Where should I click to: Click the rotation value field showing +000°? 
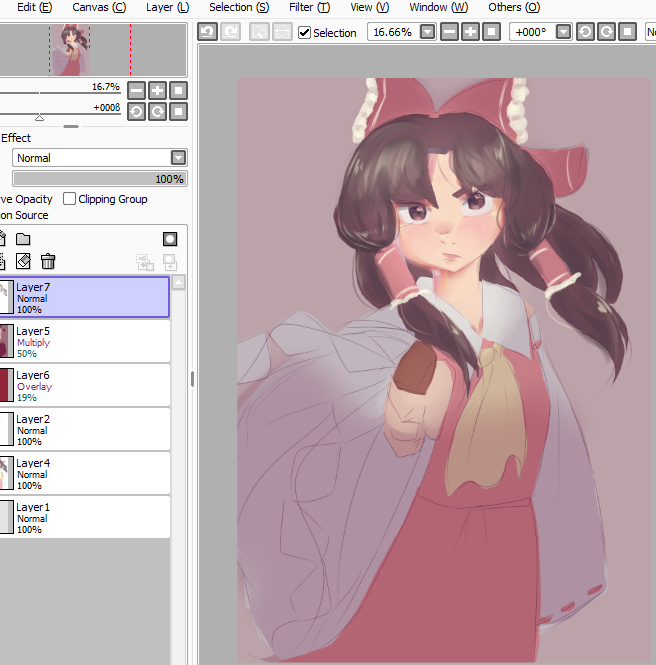pos(531,32)
